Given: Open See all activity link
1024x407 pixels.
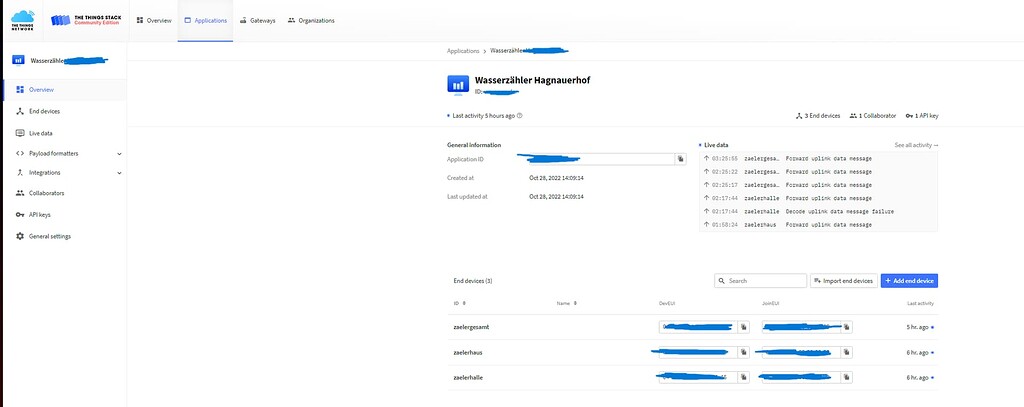Looking at the screenshot, I should [x=915, y=145].
